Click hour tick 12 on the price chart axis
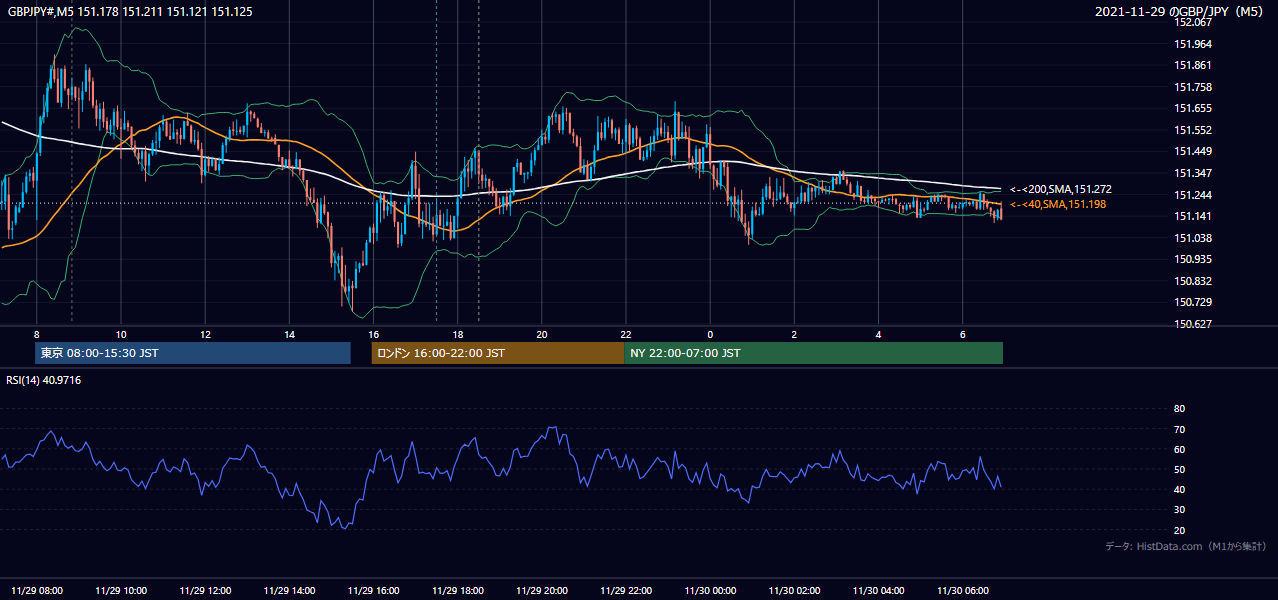 (205, 334)
